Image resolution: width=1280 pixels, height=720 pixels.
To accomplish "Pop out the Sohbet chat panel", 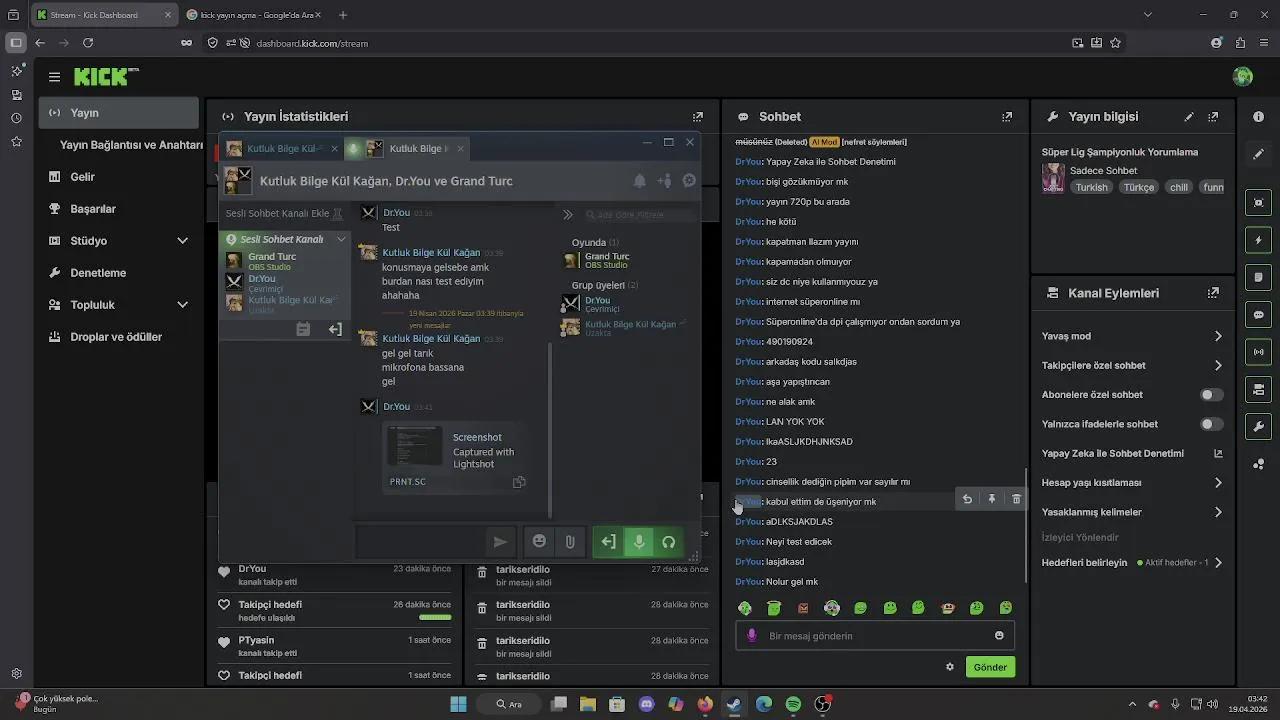I will 1007,117.
